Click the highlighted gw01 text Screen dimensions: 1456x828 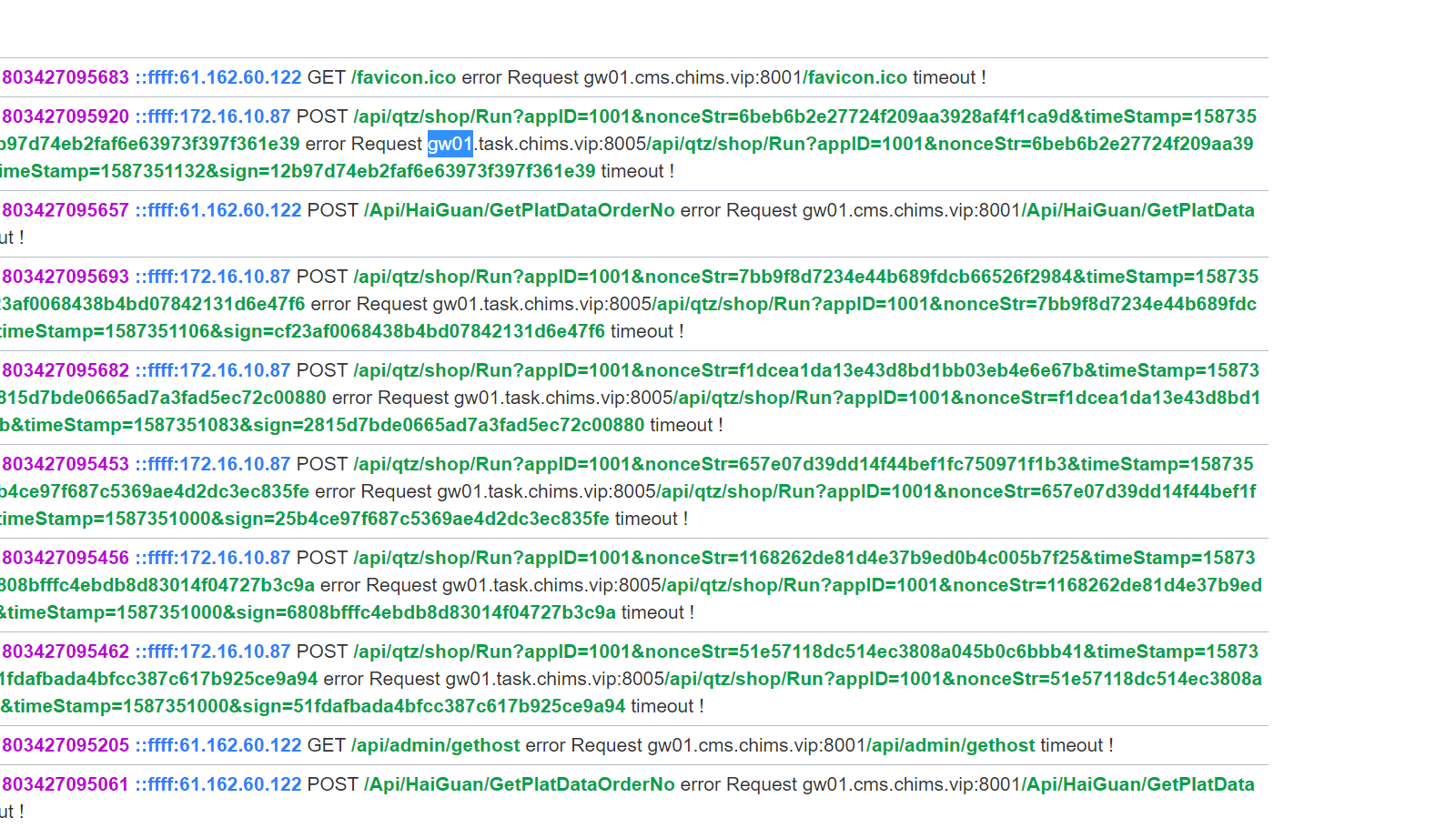[450, 144]
